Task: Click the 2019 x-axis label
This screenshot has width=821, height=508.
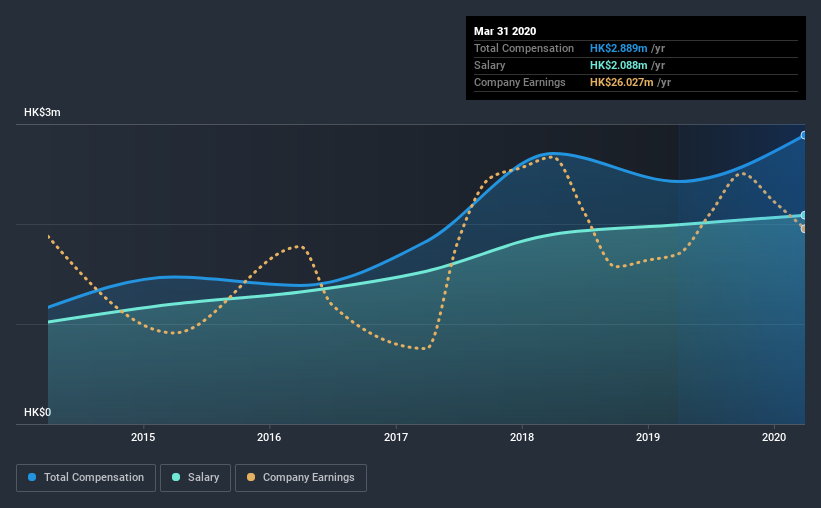Action: (x=648, y=437)
